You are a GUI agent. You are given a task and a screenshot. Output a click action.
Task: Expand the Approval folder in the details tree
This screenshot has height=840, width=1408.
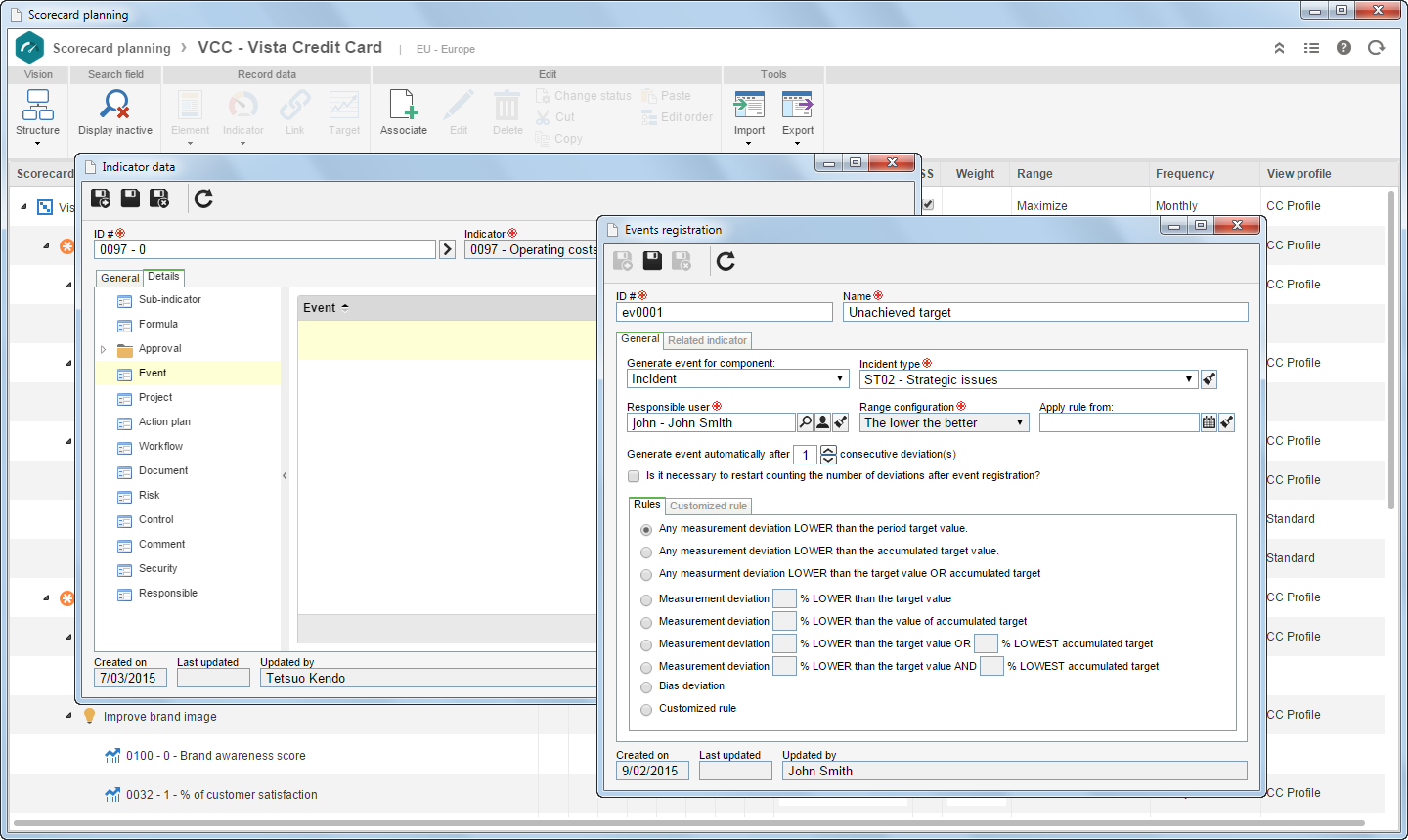[x=103, y=349]
